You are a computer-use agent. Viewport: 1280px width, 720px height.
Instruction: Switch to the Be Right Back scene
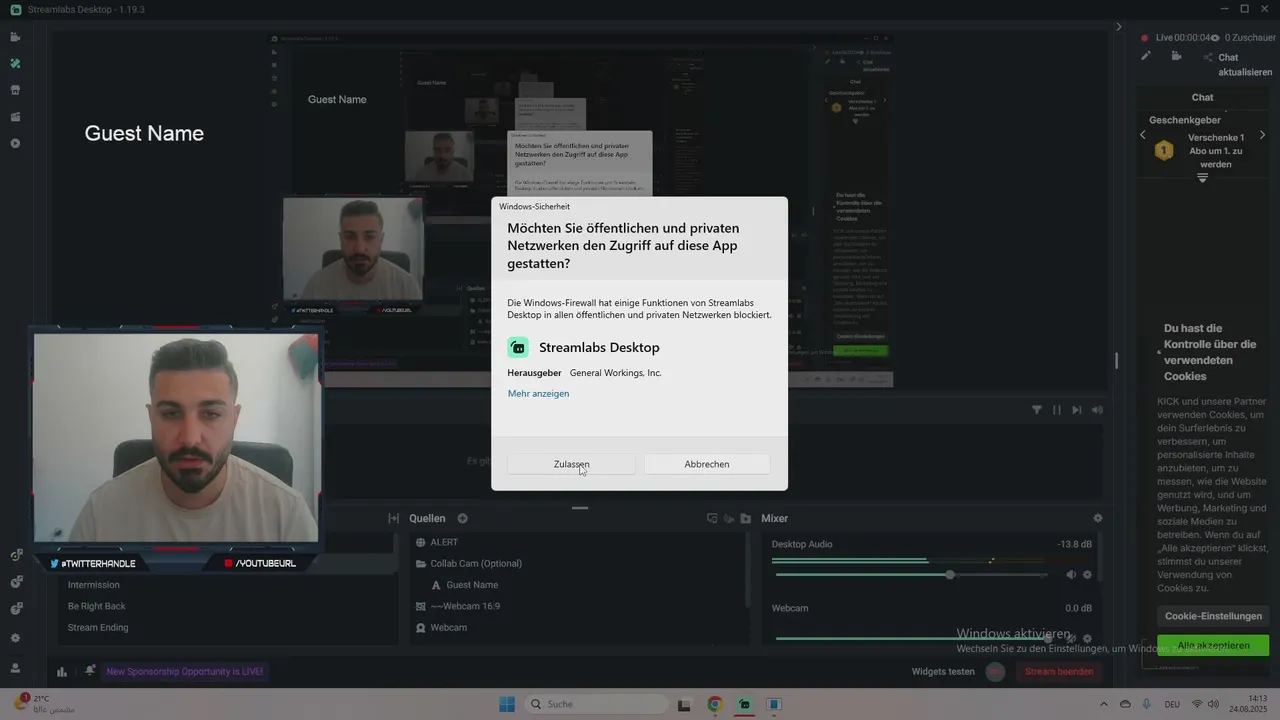point(96,606)
